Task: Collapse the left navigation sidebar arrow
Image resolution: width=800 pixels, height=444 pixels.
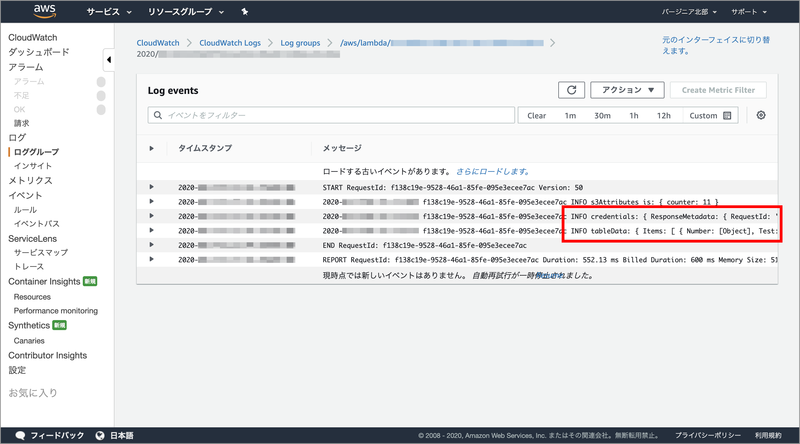Action: (x=108, y=60)
